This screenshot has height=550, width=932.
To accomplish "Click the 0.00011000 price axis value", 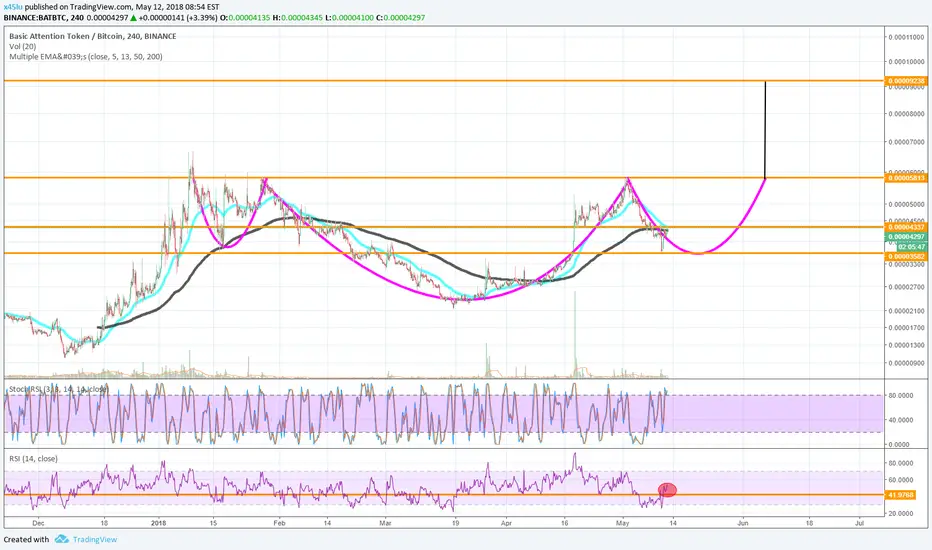I will click(906, 37).
